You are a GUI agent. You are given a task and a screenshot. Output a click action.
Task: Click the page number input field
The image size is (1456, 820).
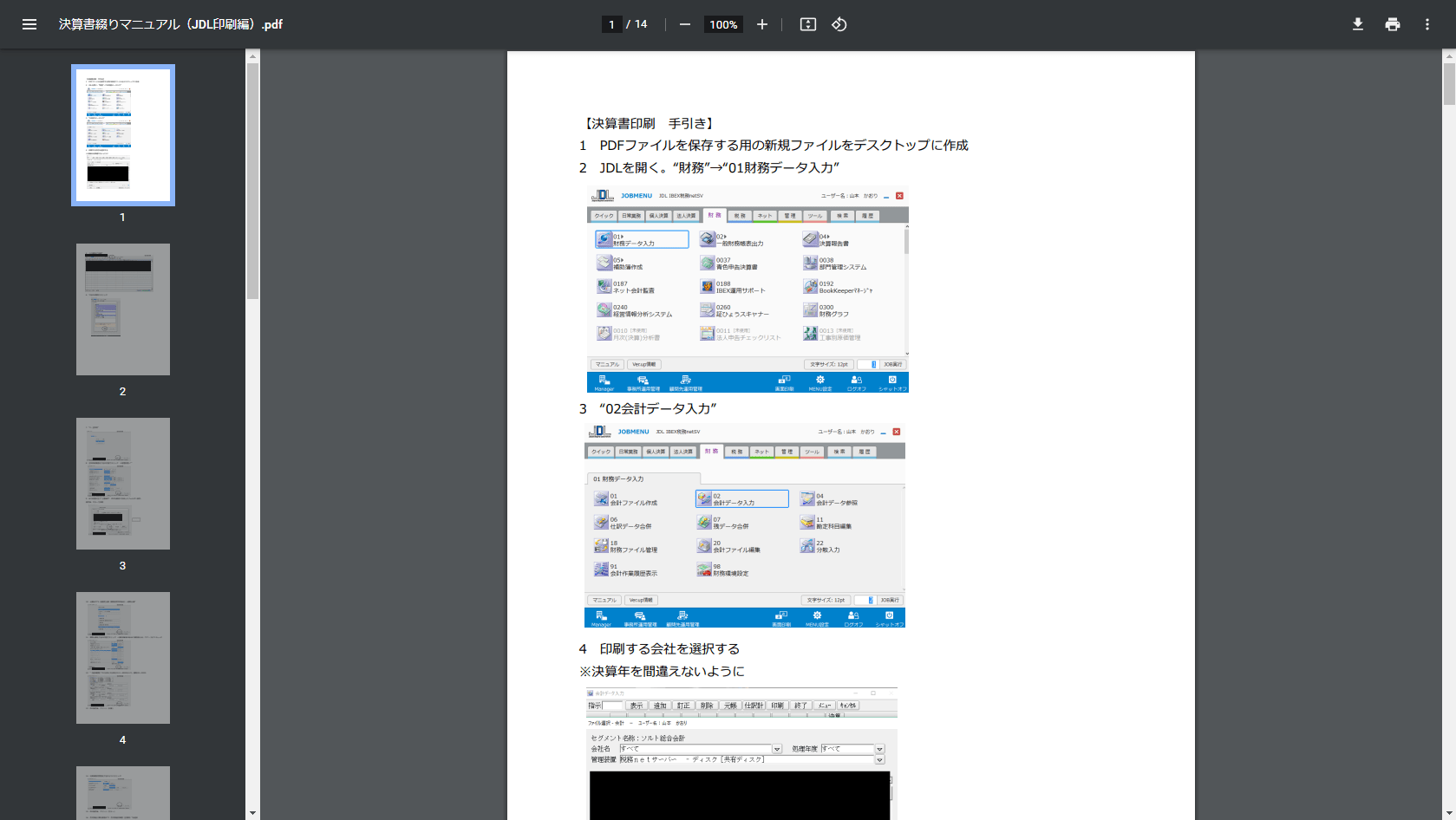pyautogui.click(x=612, y=24)
